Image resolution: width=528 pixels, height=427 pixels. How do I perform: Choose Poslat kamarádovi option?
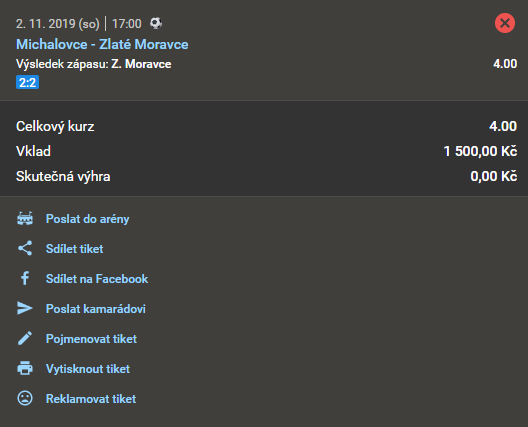96,309
